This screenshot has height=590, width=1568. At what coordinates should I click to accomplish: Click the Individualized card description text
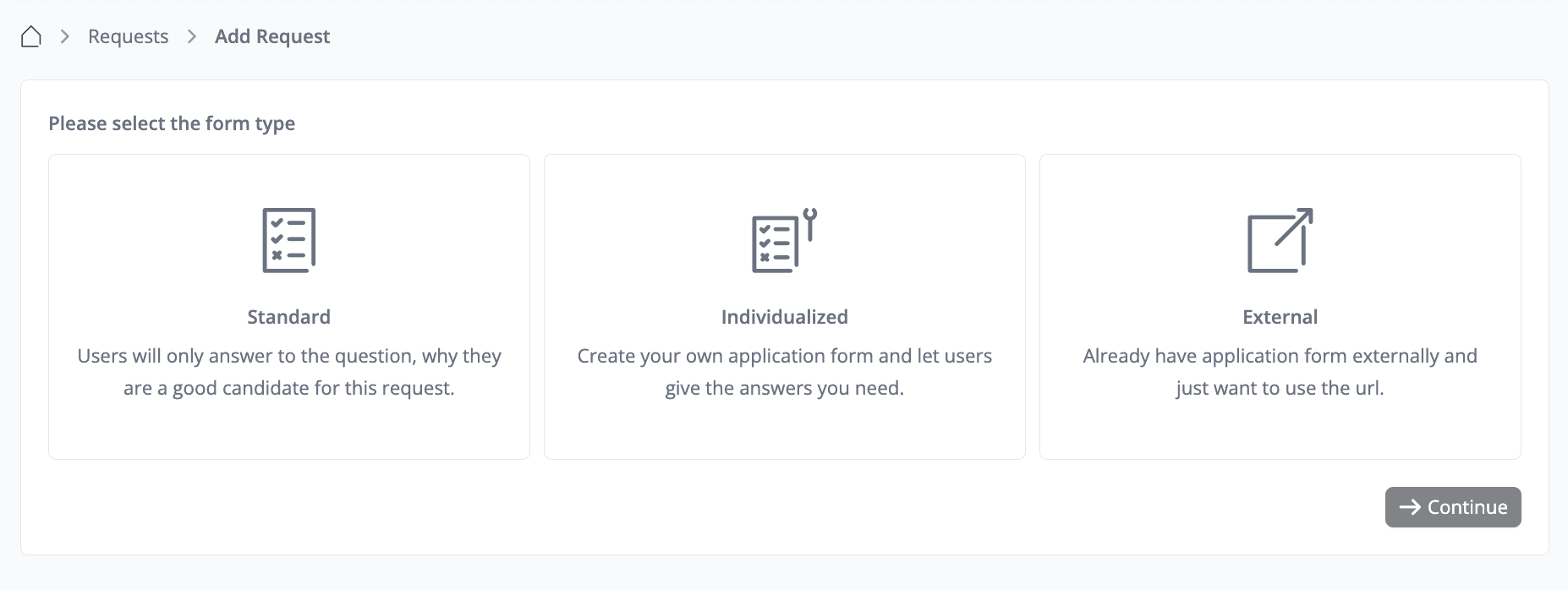coord(784,372)
